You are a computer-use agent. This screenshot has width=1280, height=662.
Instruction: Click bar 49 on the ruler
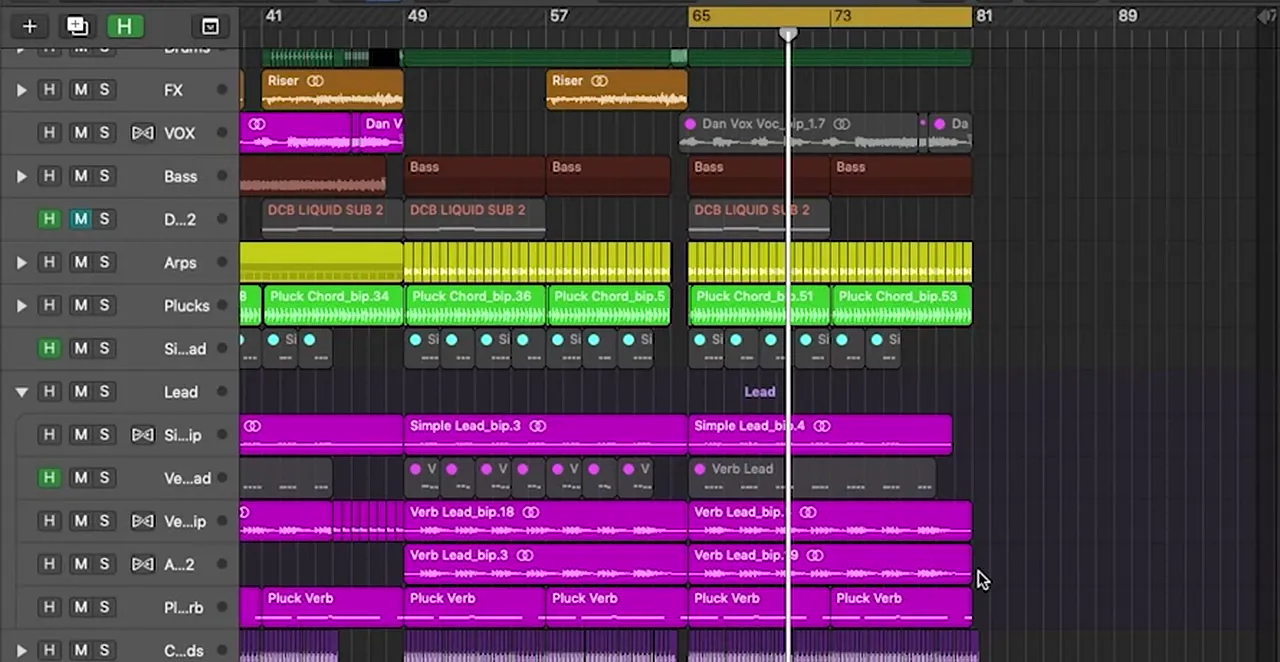click(417, 16)
